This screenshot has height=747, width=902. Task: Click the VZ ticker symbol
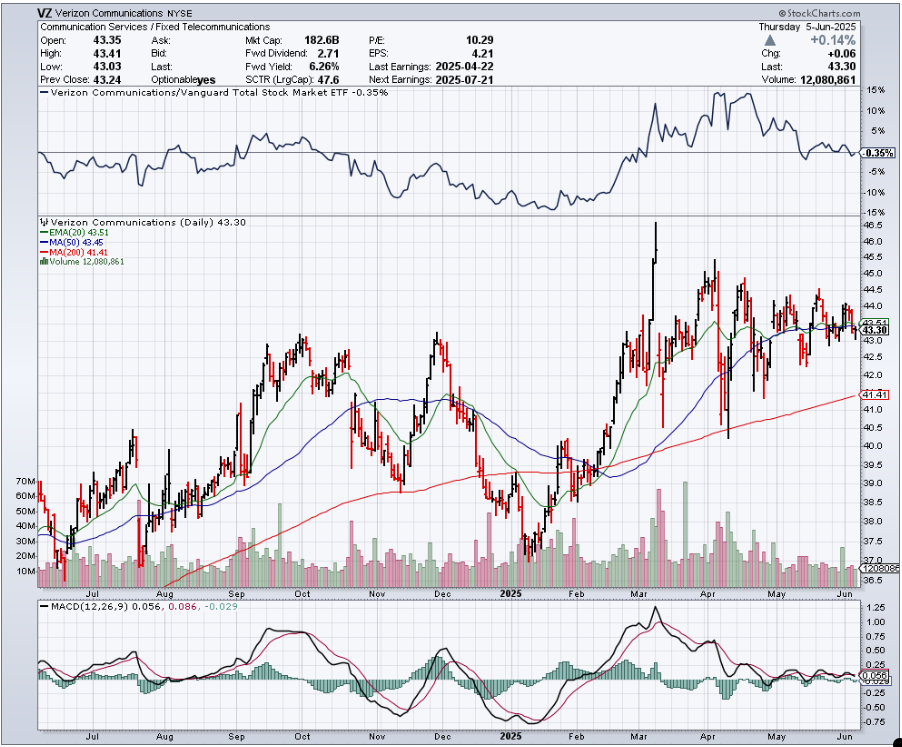pos(44,13)
